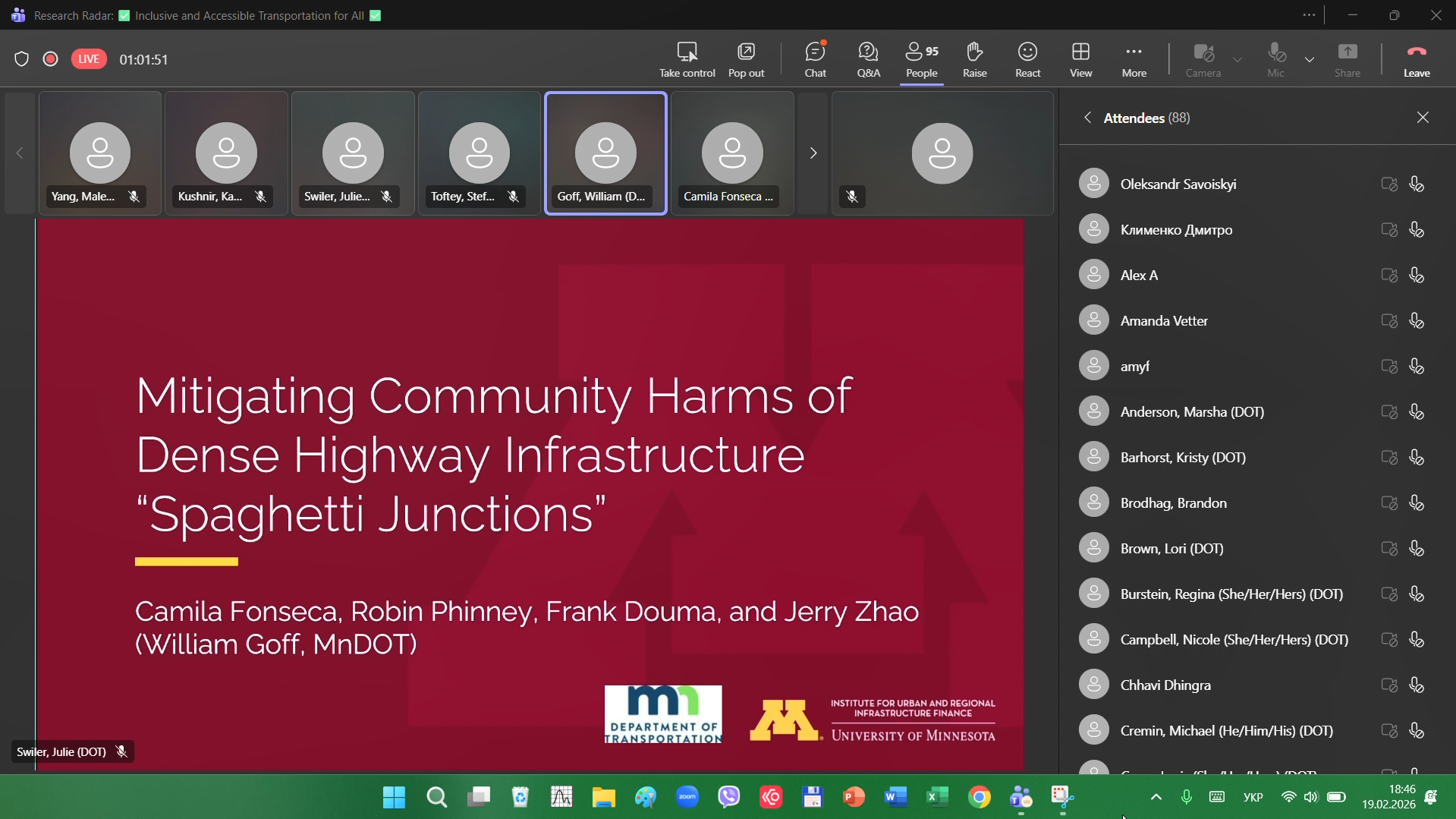Show next participants with right chevron
This screenshot has width=1456, height=819.
(813, 153)
